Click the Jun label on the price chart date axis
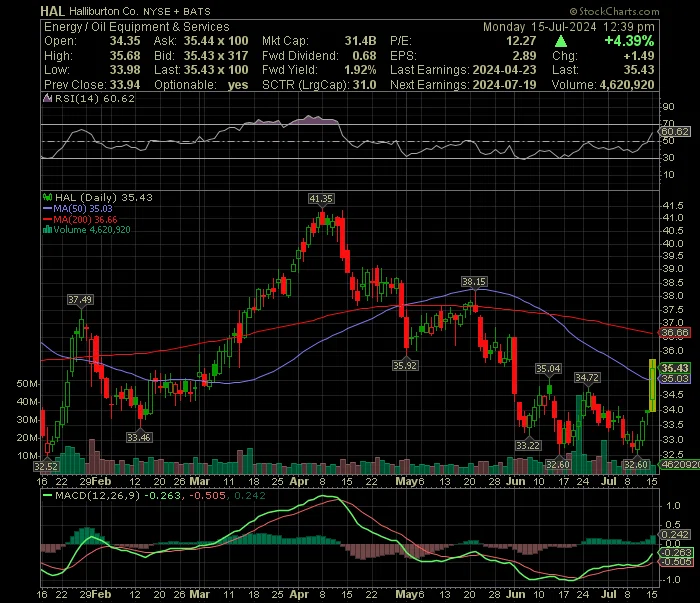Viewport: 700px width, 603px height. click(516, 482)
